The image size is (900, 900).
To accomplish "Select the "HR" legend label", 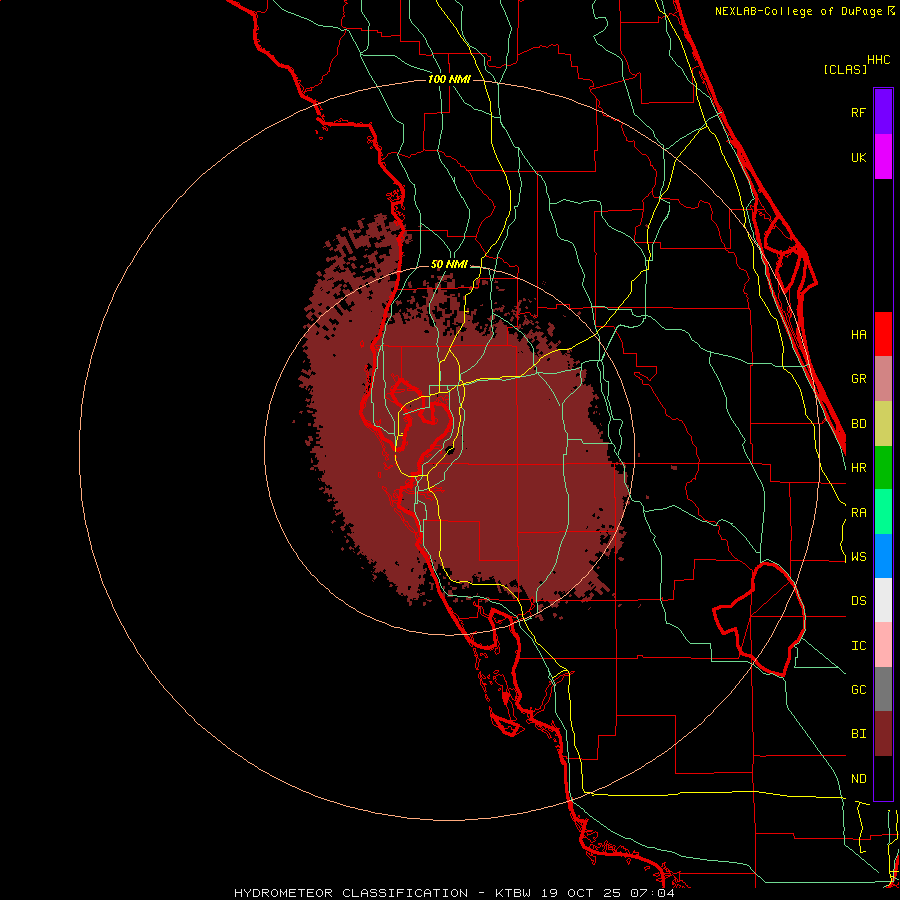I will click(x=858, y=468).
